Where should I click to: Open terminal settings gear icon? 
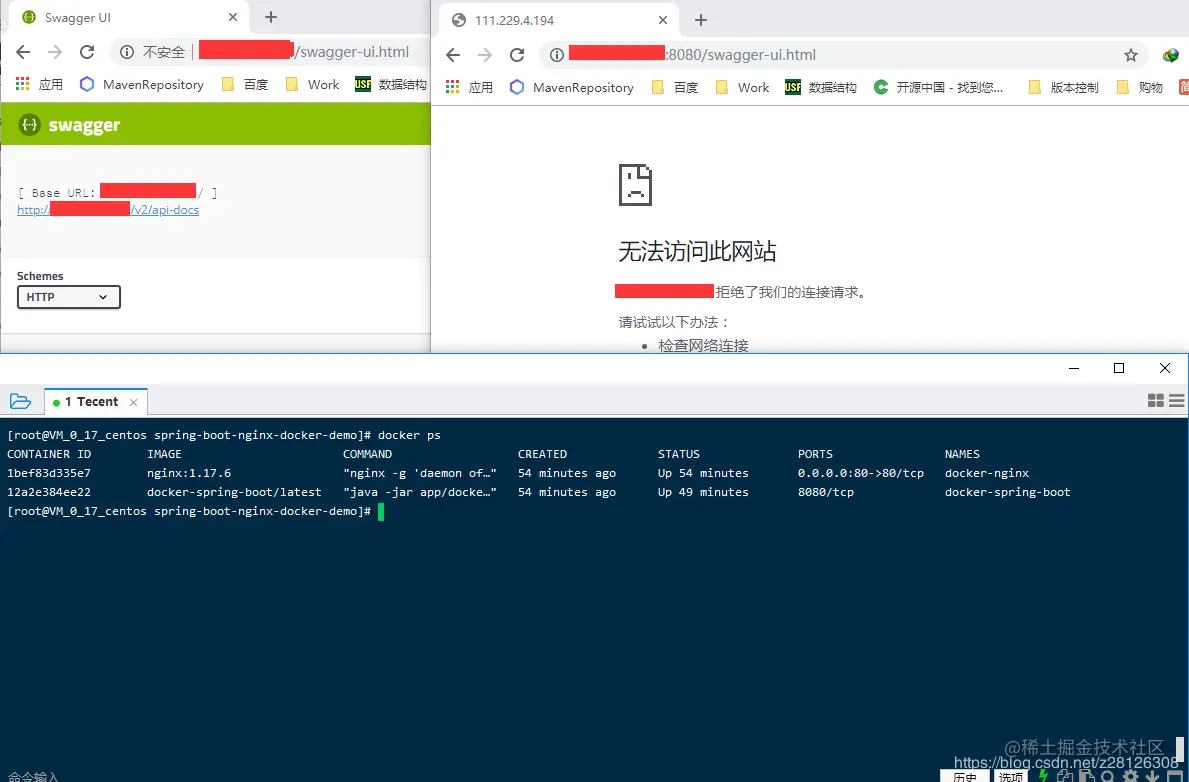pyautogui.click(x=1131, y=776)
